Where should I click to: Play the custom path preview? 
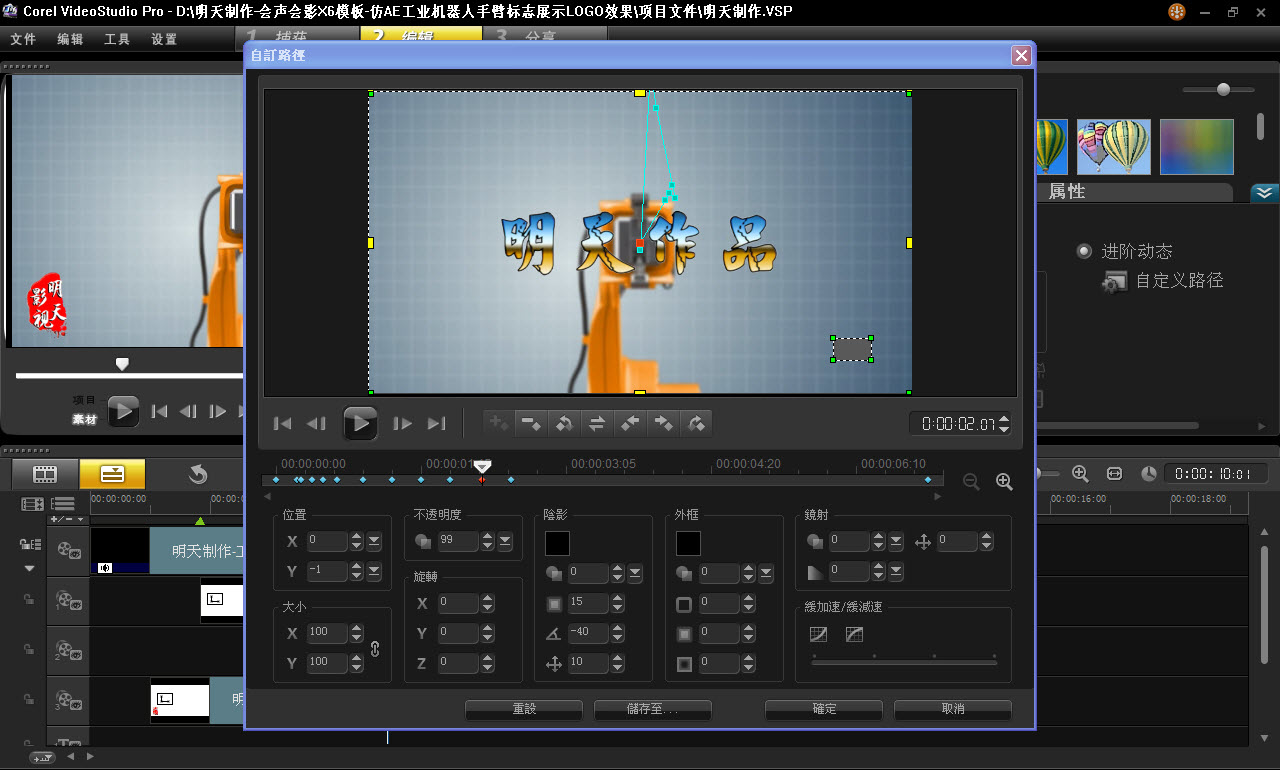pos(360,423)
